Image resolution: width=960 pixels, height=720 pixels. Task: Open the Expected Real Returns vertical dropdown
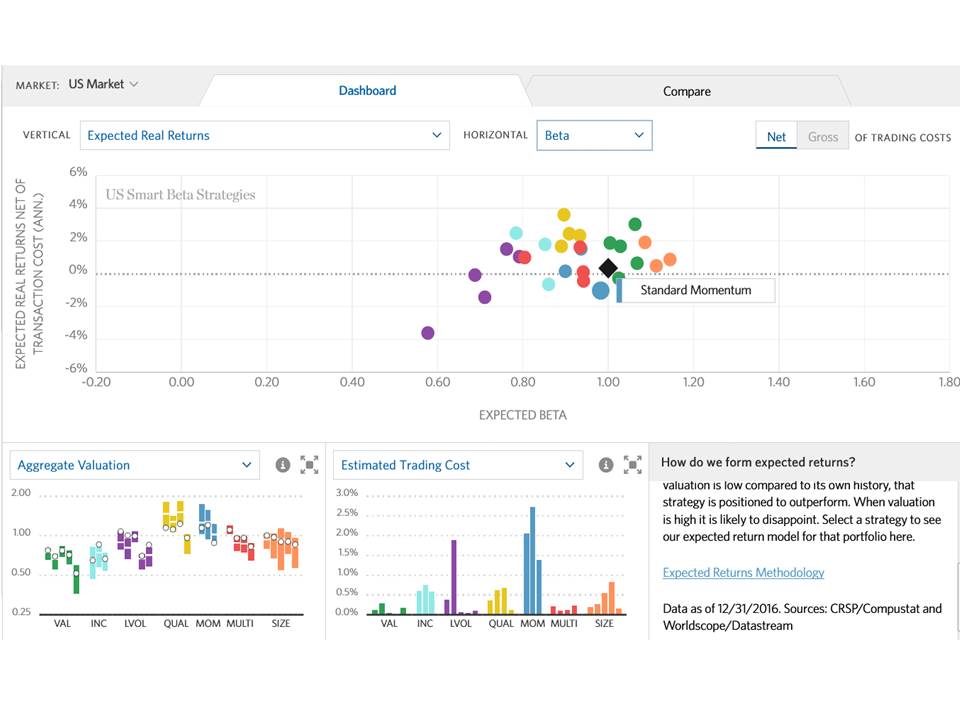click(265, 135)
